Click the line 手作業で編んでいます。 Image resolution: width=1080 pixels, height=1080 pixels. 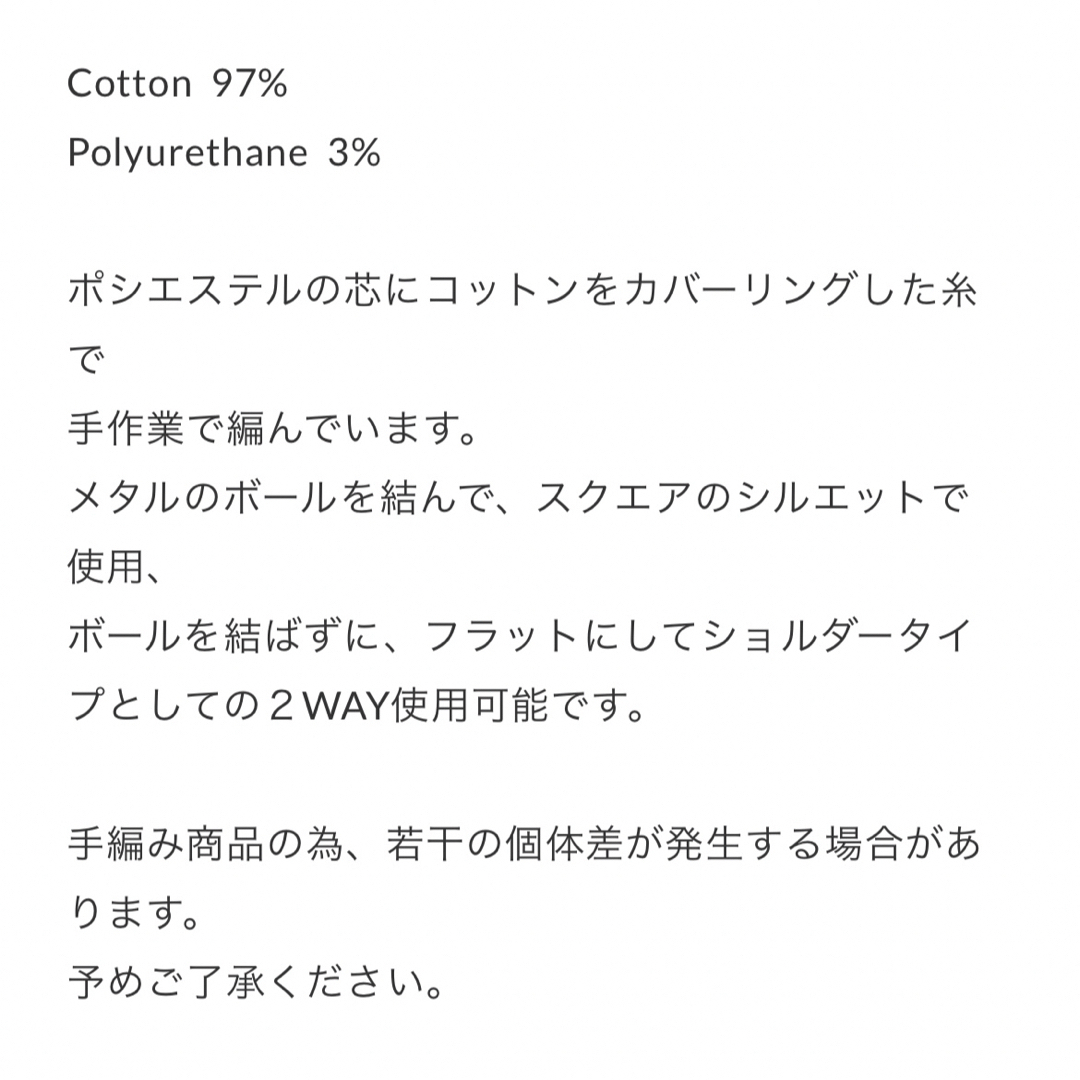coord(273,428)
